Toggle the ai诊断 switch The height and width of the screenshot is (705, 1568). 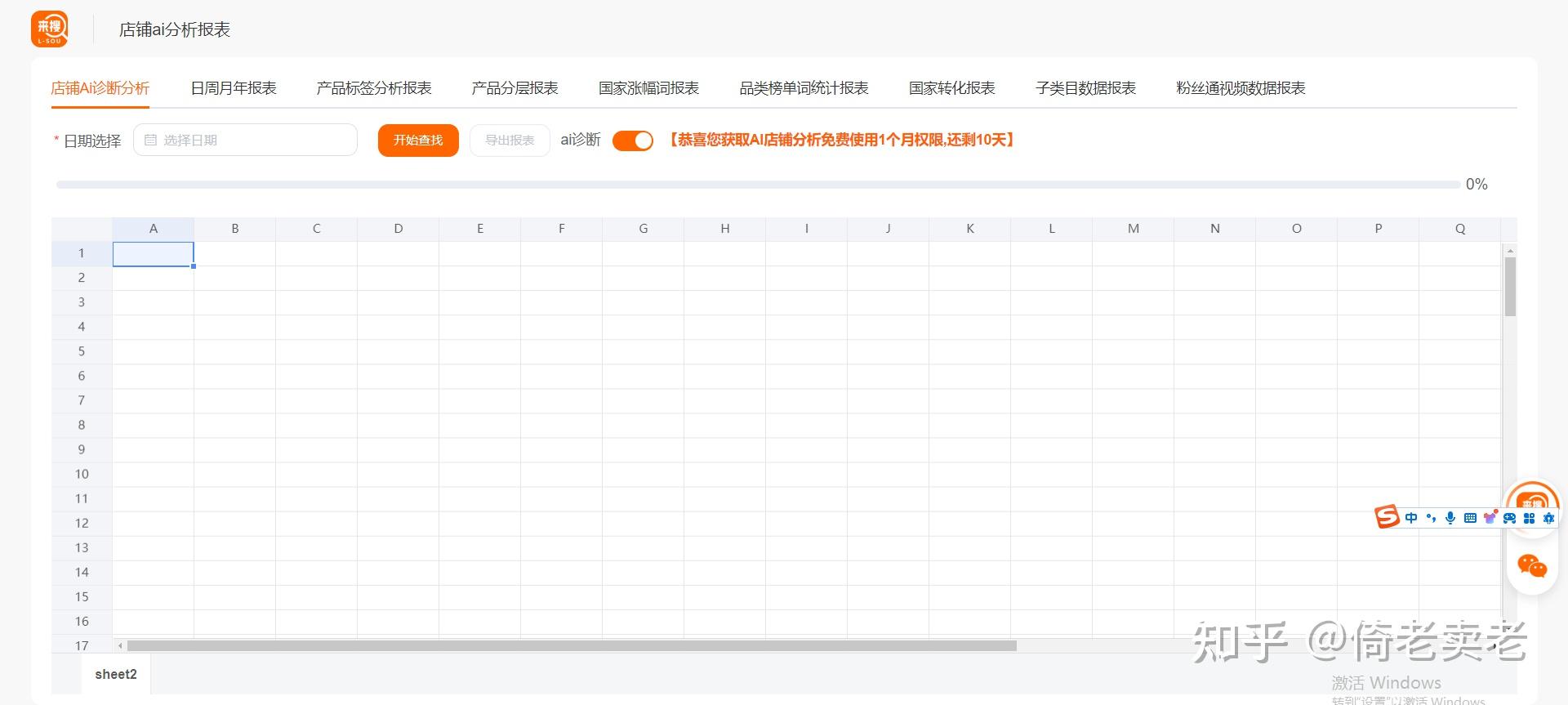633,141
